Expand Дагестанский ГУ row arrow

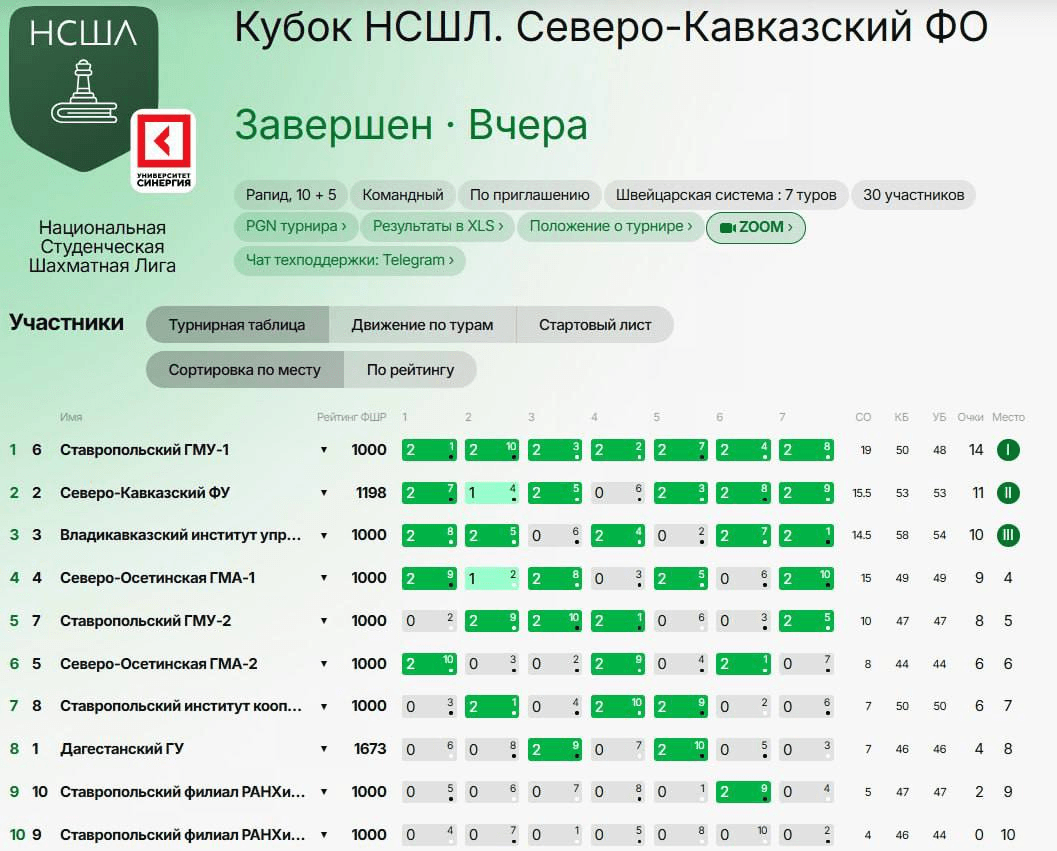[324, 749]
